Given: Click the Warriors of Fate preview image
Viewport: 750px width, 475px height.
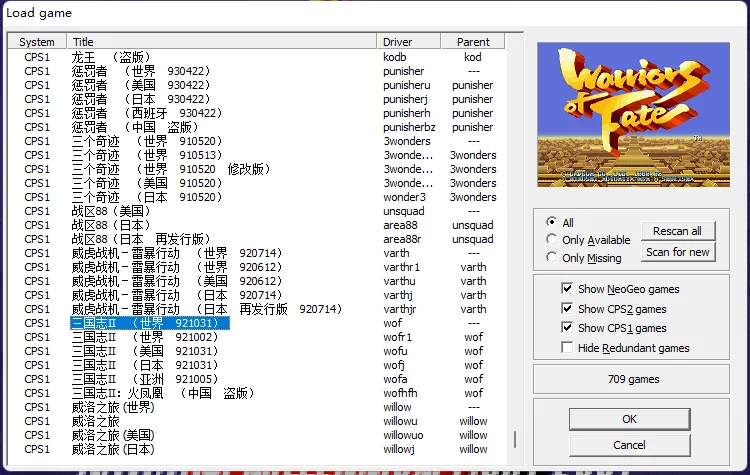Looking at the screenshot, I should [x=633, y=115].
